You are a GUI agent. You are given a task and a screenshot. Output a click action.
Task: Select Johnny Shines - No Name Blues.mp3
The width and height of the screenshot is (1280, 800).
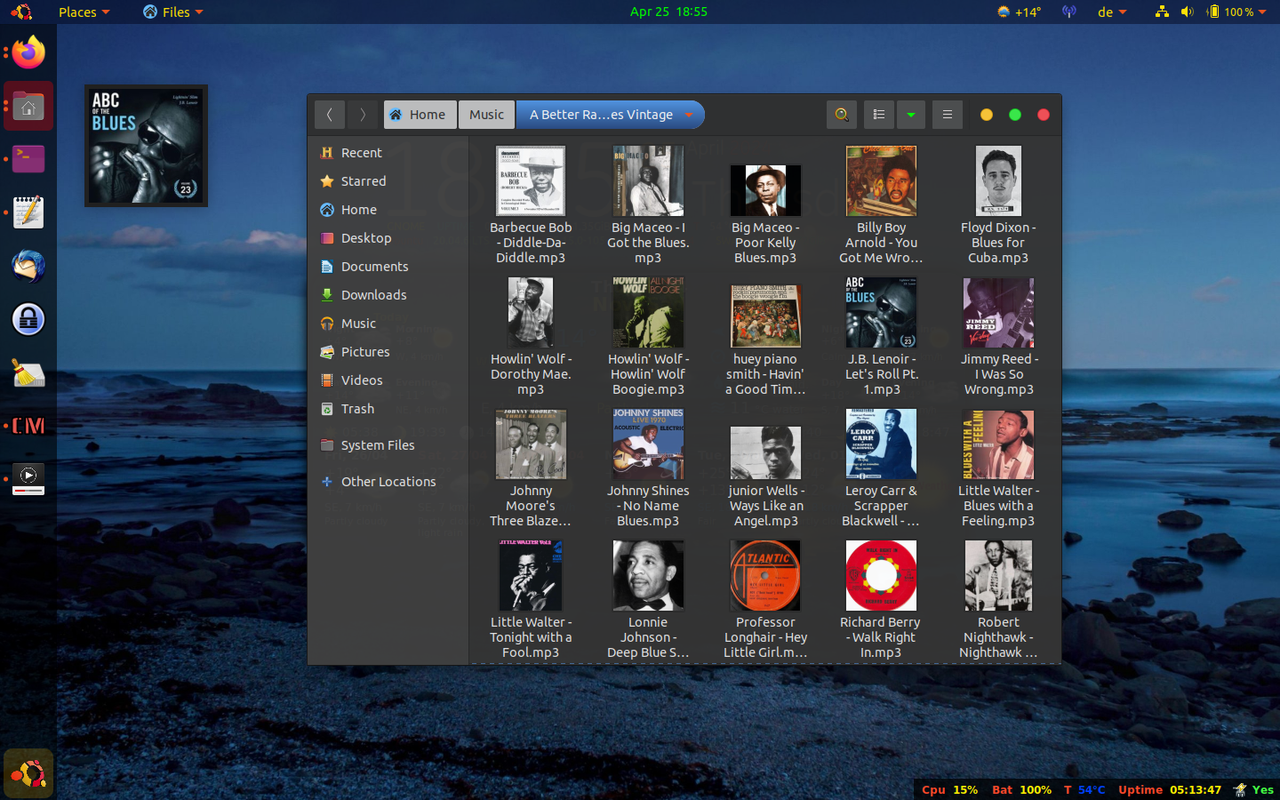[x=648, y=468]
